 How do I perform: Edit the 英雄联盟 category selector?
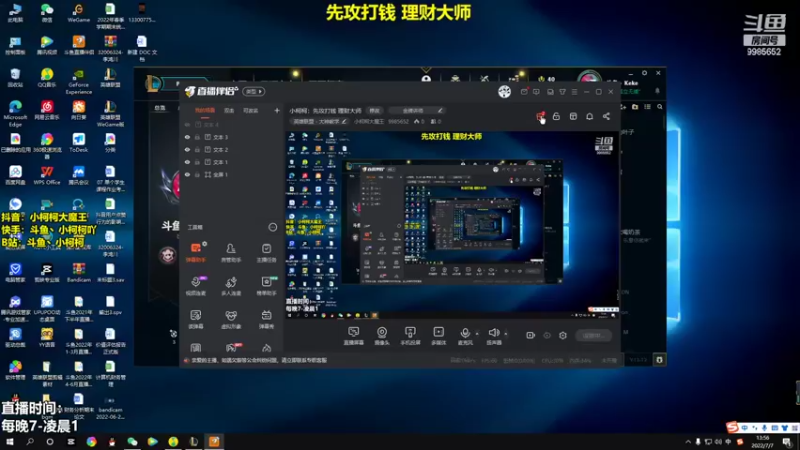tap(320, 121)
